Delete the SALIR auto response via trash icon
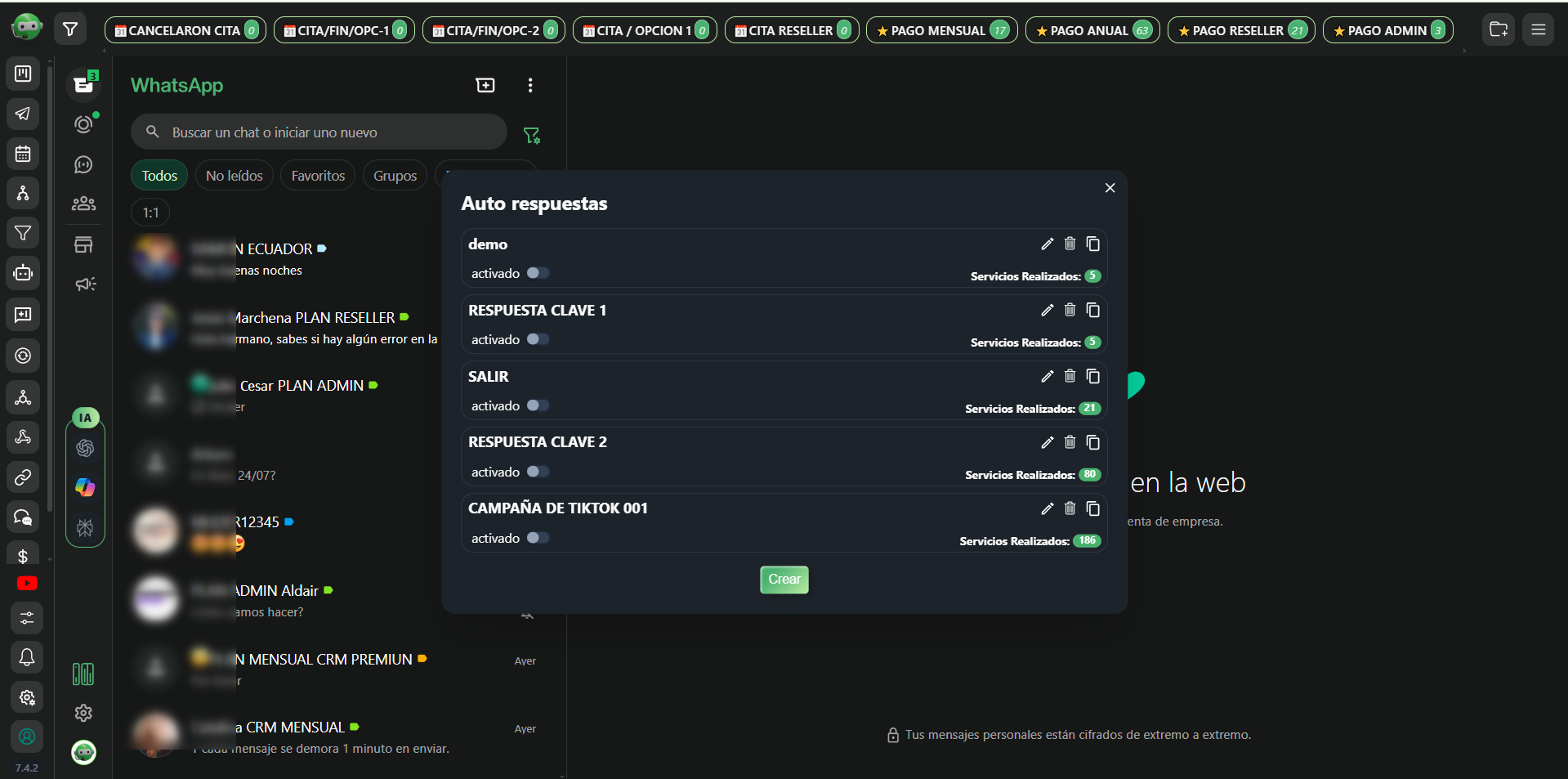The image size is (1568, 779). [1070, 377]
